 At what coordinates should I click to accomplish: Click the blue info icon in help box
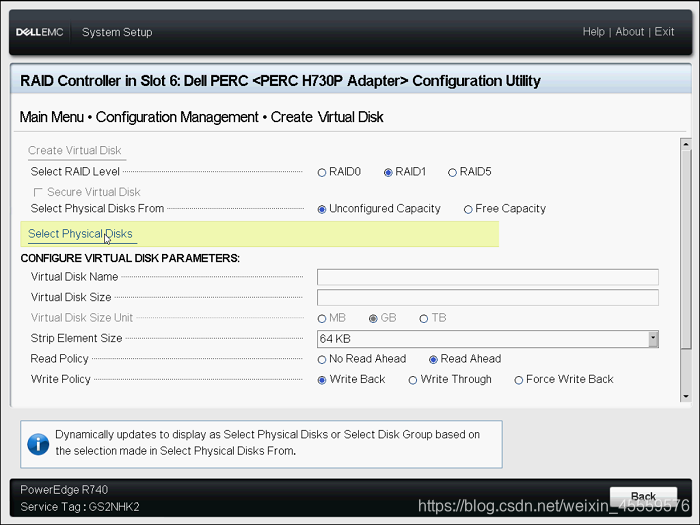tap(38, 444)
